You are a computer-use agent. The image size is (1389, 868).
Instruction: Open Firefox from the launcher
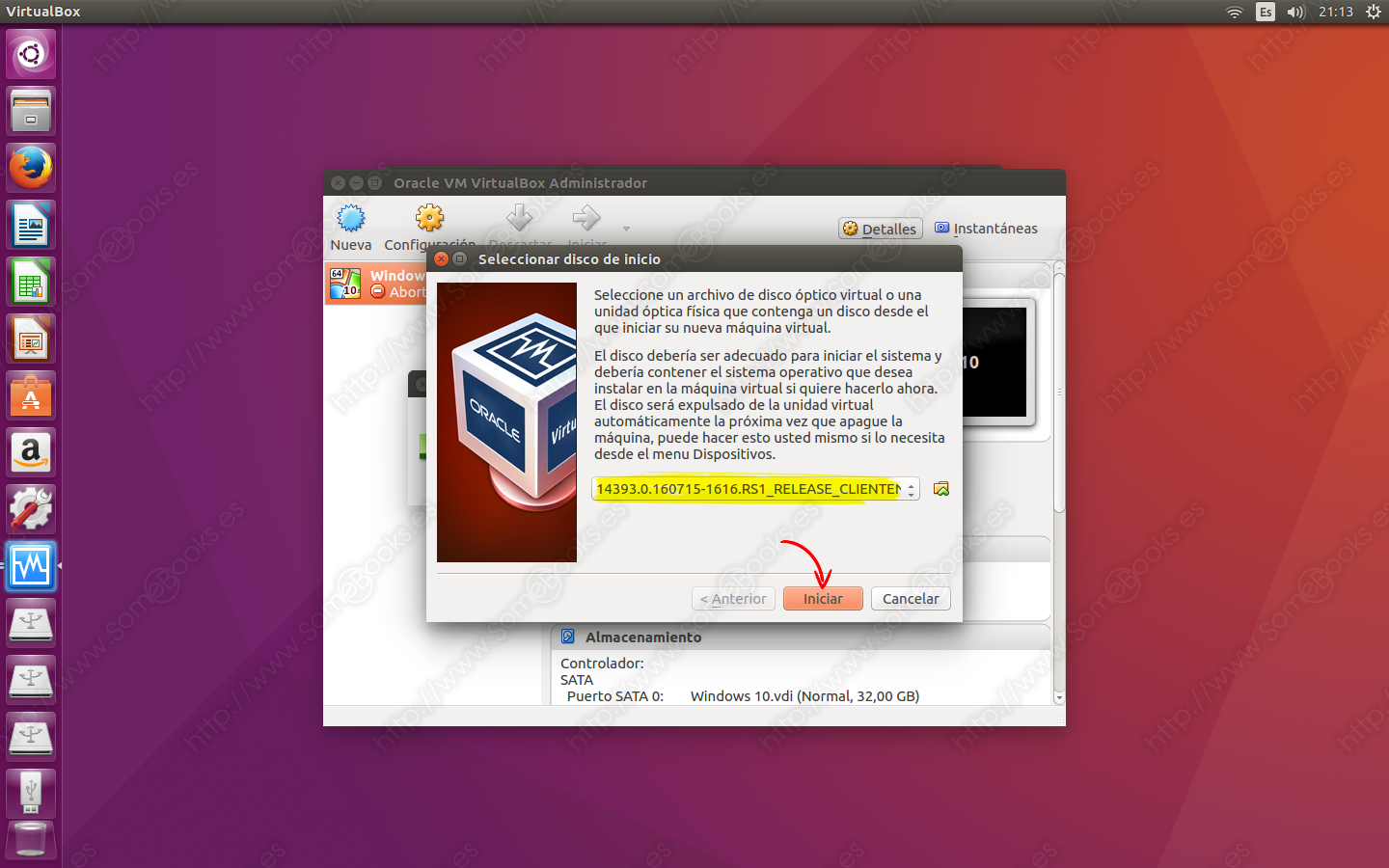31,168
